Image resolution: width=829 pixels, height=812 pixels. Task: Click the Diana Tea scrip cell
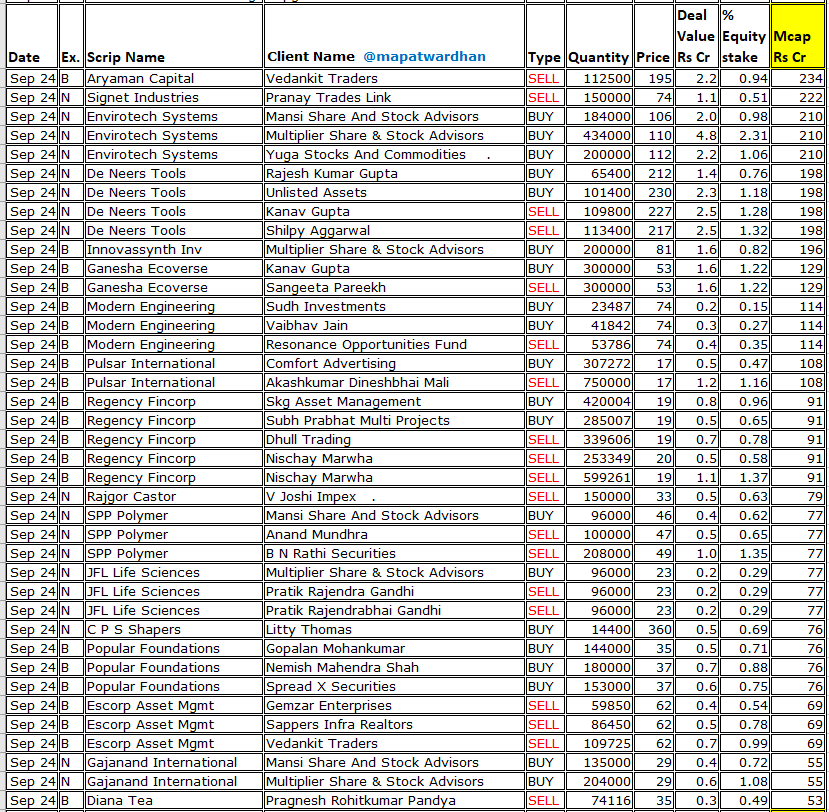click(173, 801)
